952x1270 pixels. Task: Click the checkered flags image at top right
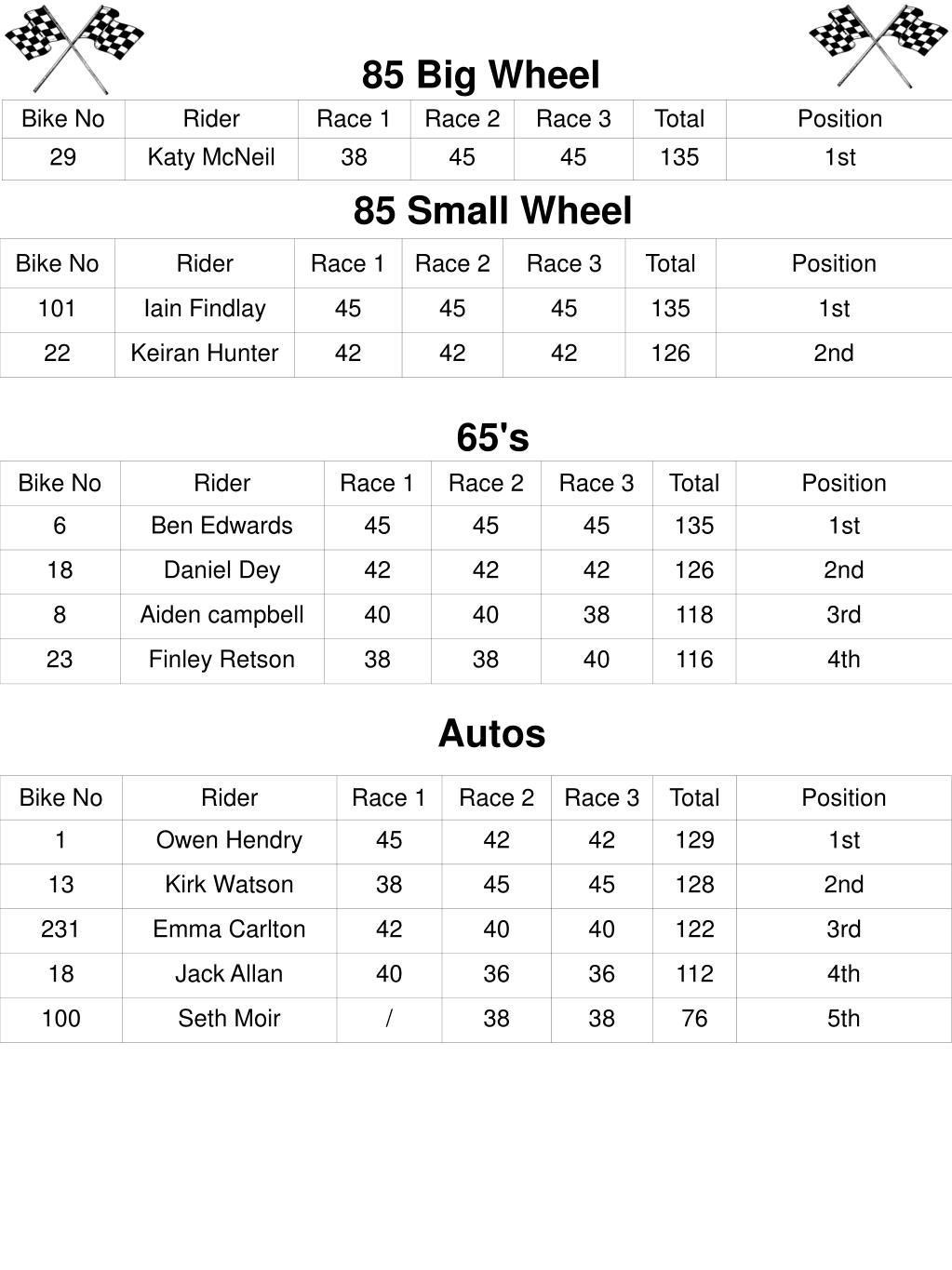[878, 47]
